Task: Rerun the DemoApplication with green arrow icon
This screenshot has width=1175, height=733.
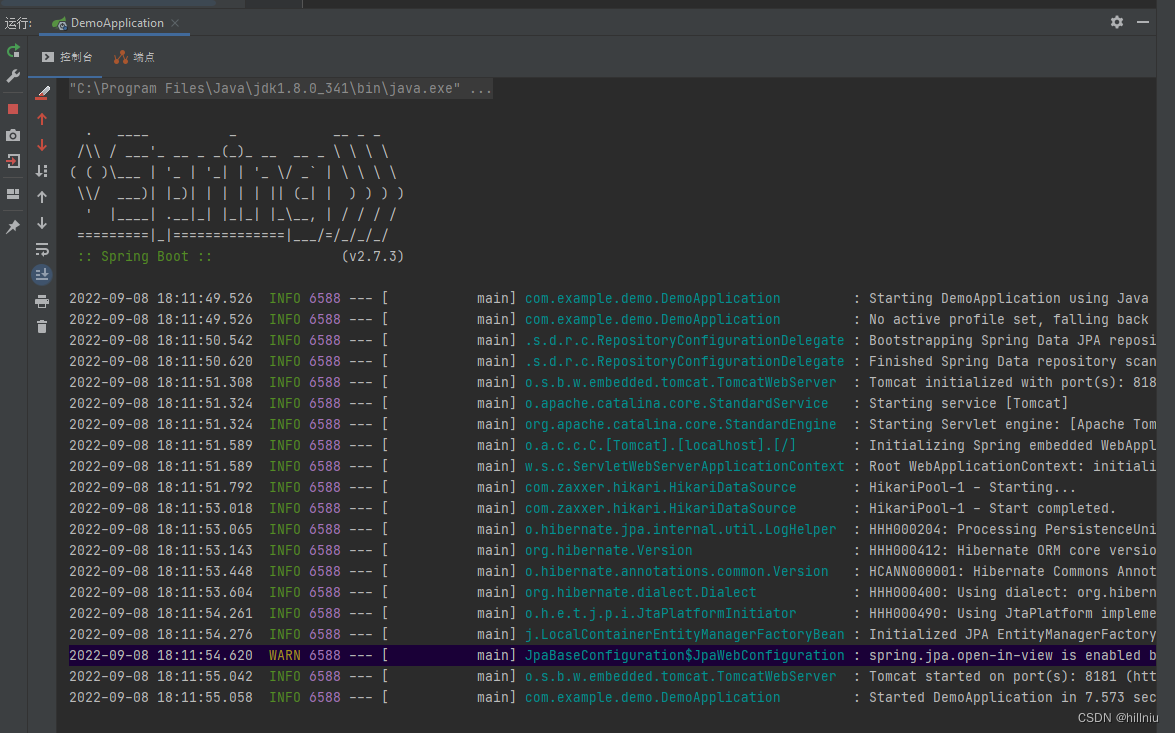Action: point(13,51)
